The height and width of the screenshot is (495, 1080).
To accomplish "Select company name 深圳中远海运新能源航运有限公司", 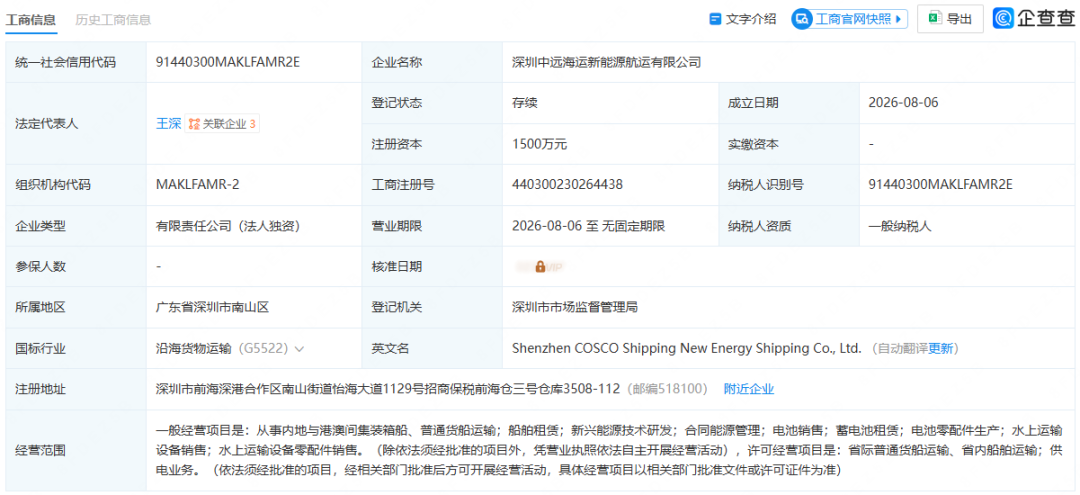I will tap(606, 62).
